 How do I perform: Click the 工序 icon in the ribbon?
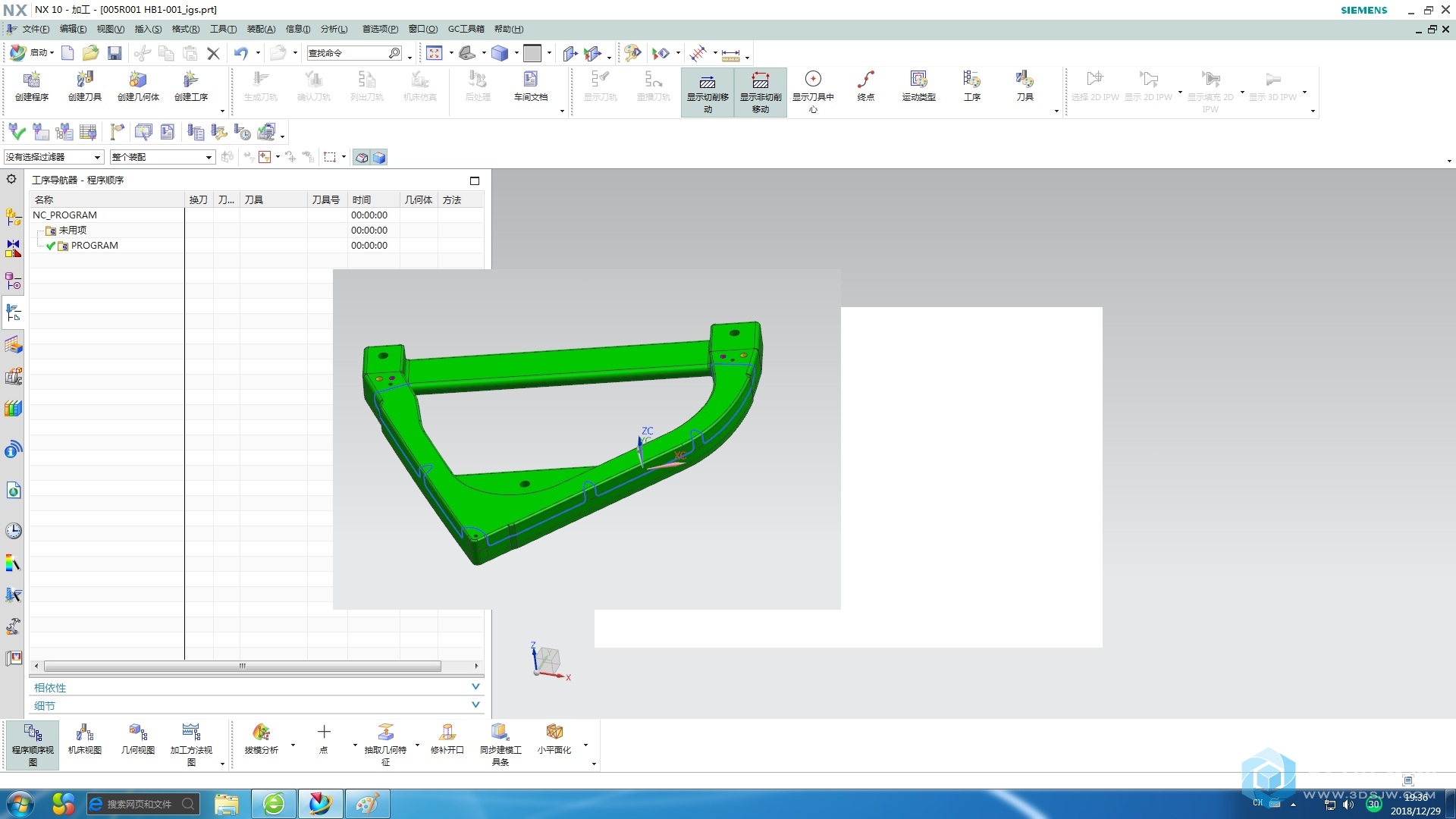coord(972,86)
